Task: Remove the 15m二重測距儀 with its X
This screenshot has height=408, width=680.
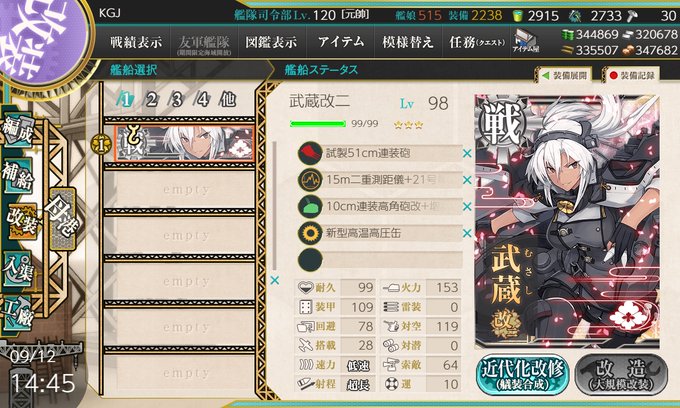Action: tap(467, 180)
